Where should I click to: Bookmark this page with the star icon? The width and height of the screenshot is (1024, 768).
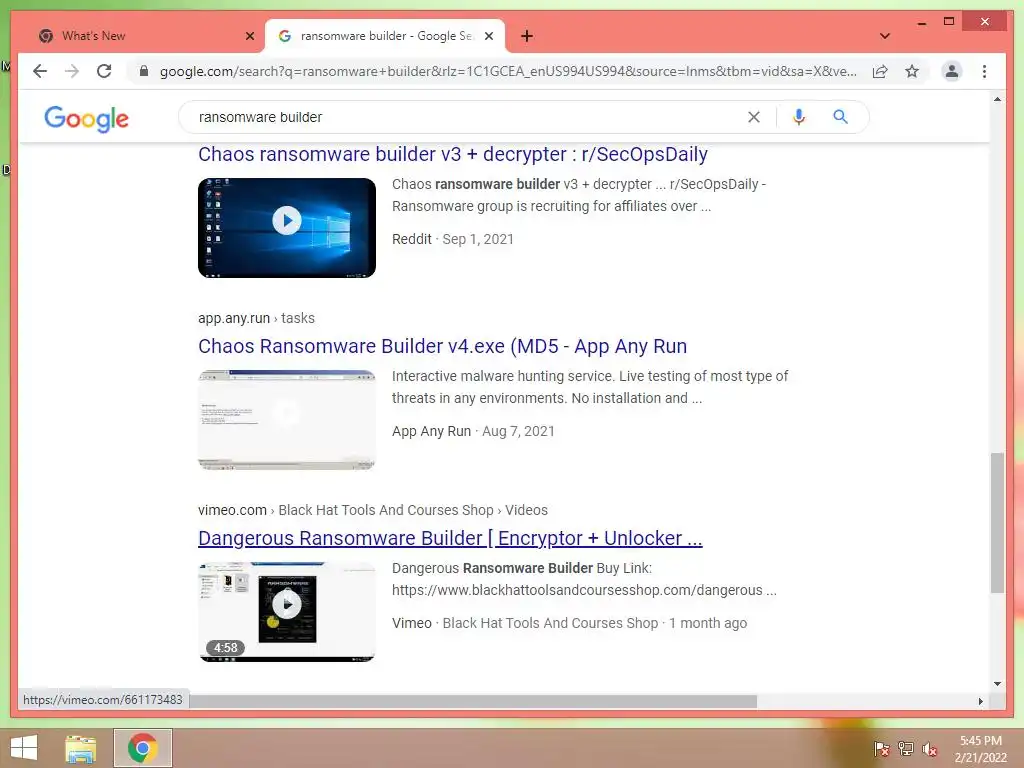pos(912,71)
